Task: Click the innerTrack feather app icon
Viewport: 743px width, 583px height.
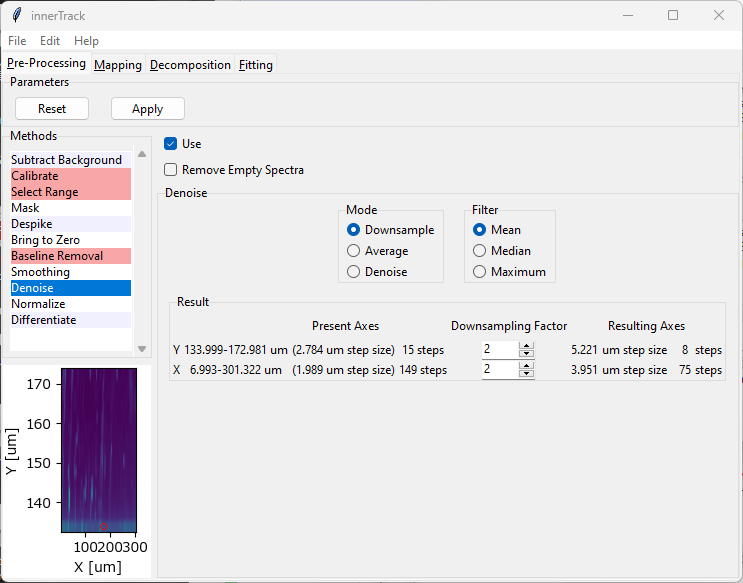Action: 16,15
